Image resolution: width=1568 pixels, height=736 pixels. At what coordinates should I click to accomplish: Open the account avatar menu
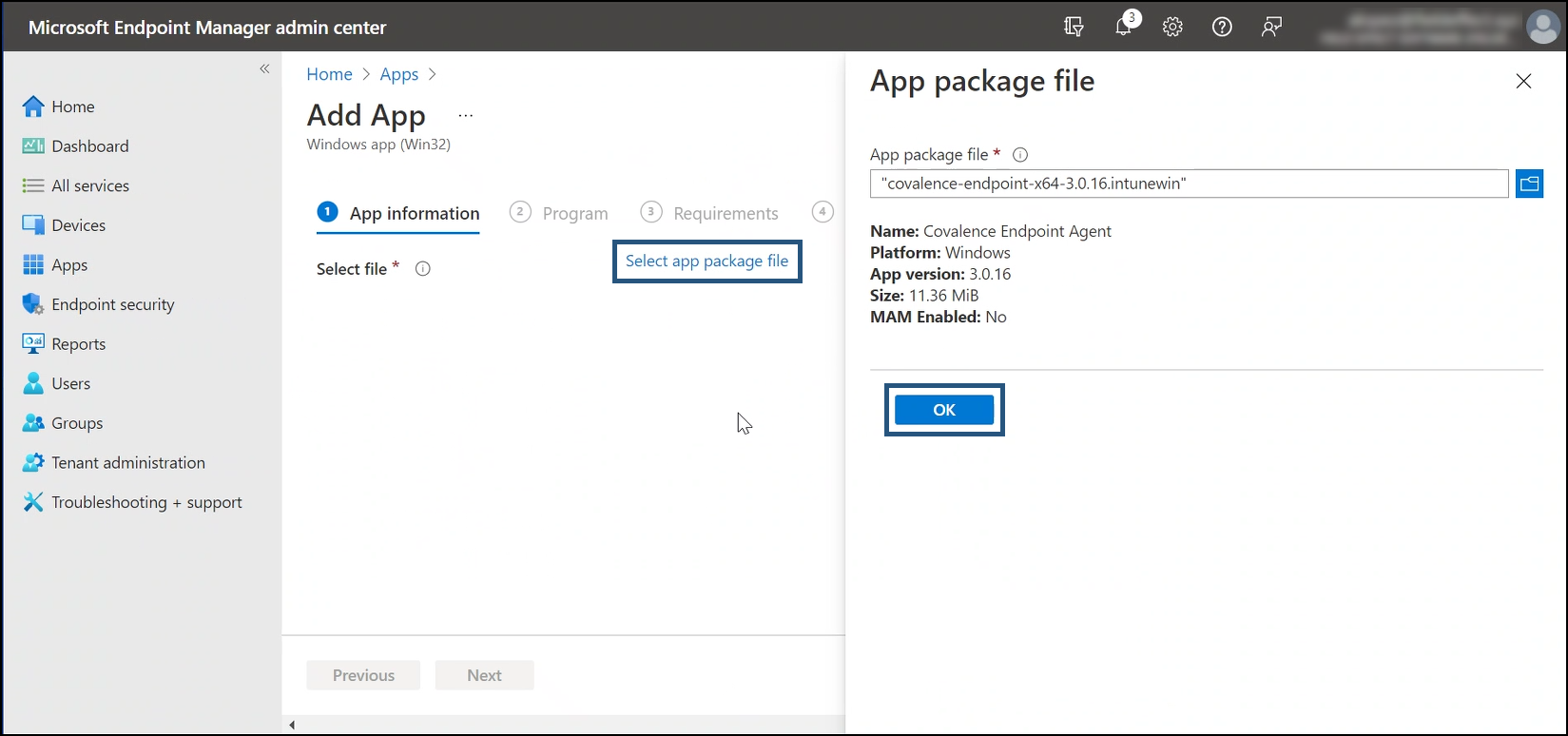1542,27
